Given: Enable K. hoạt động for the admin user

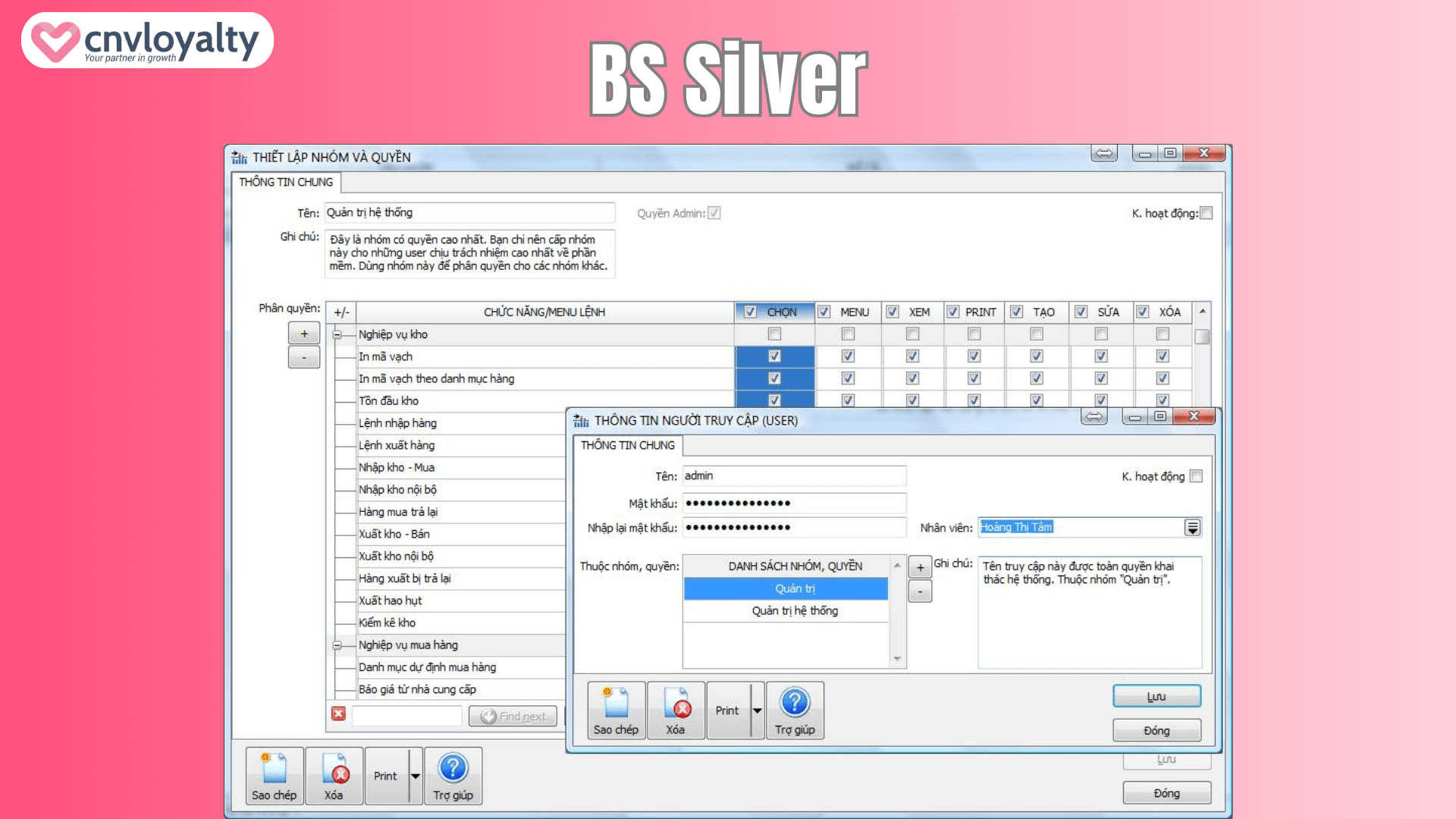Looking at the screenshot, I should point(1197,475).
